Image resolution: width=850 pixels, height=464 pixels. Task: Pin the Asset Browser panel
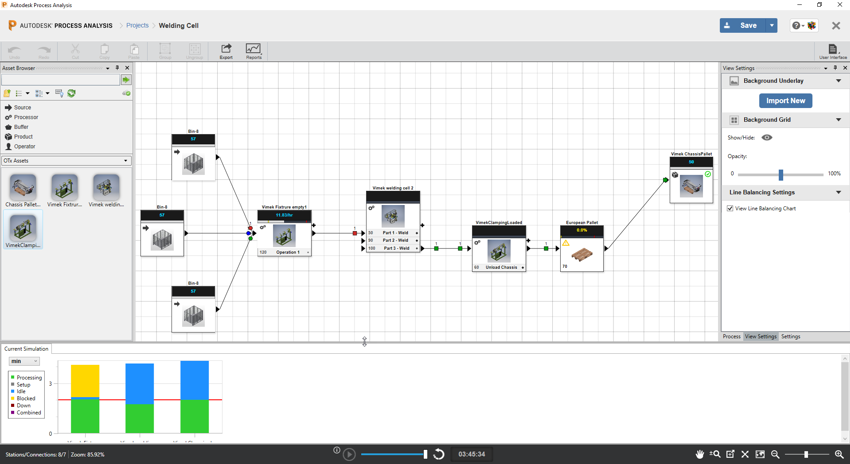117,68
